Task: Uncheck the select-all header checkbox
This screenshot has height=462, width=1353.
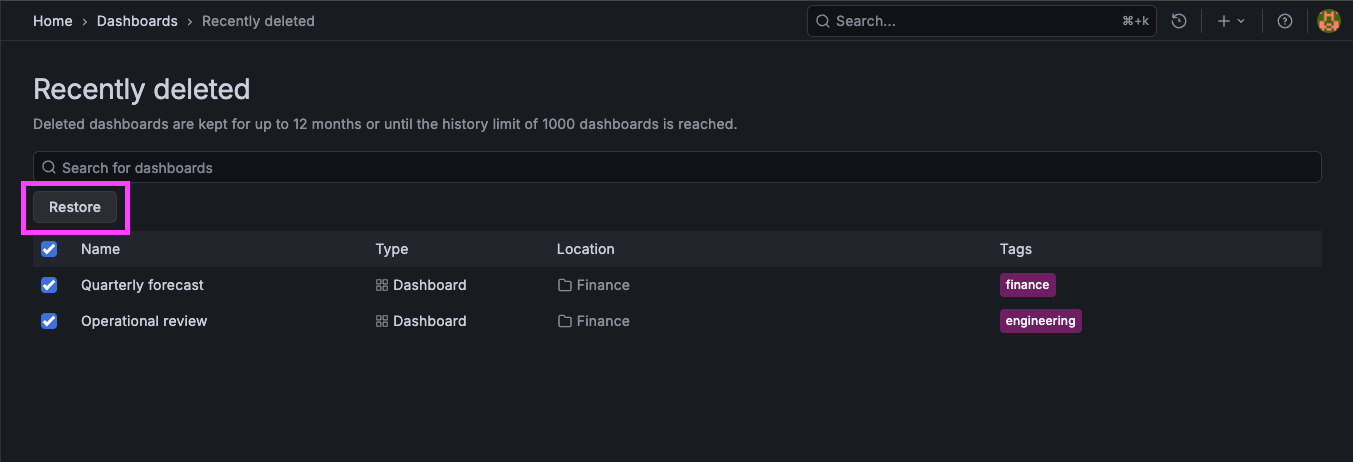Action: click(49, 249)
